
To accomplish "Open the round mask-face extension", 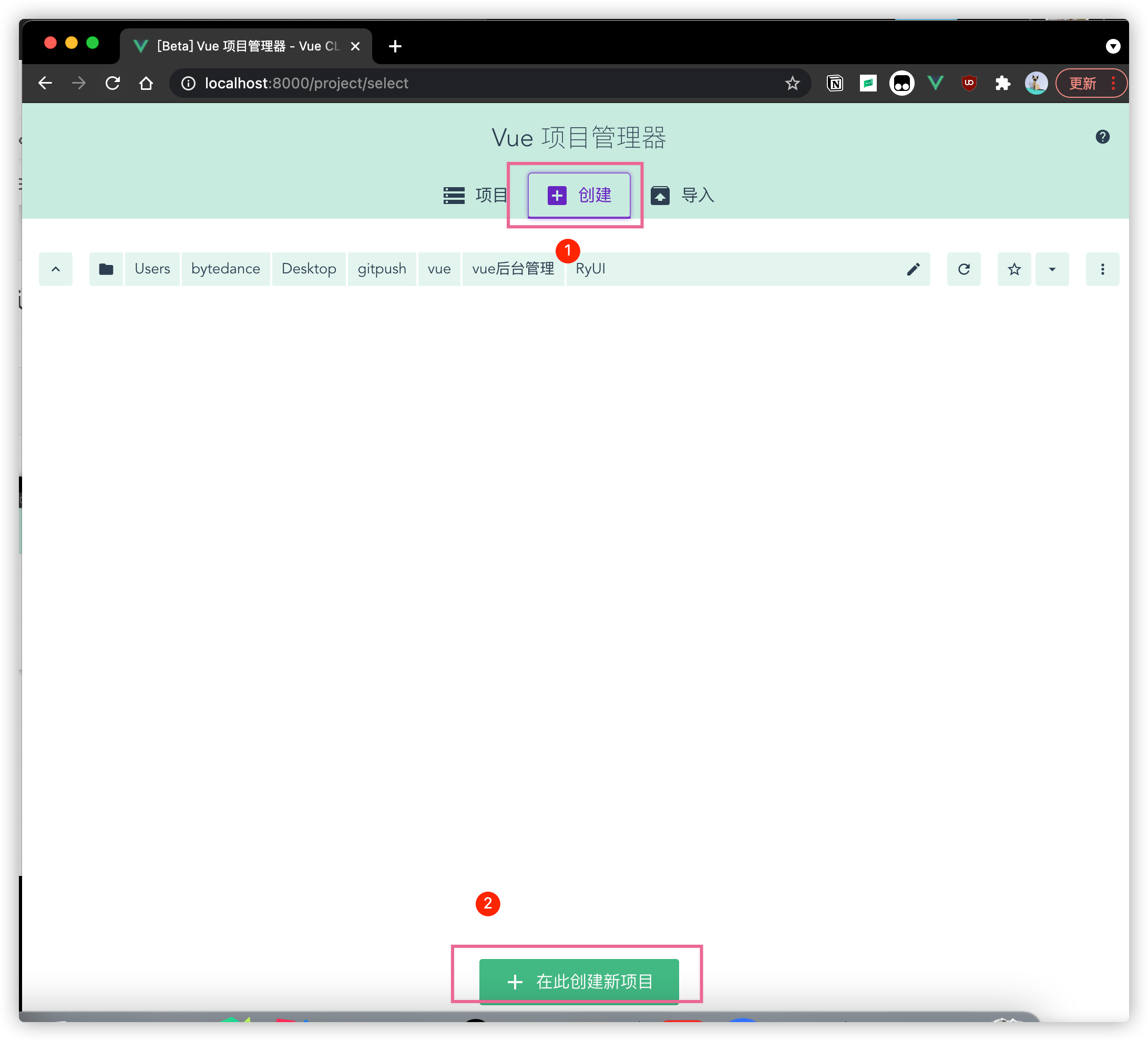I will (x=901, y=83).
